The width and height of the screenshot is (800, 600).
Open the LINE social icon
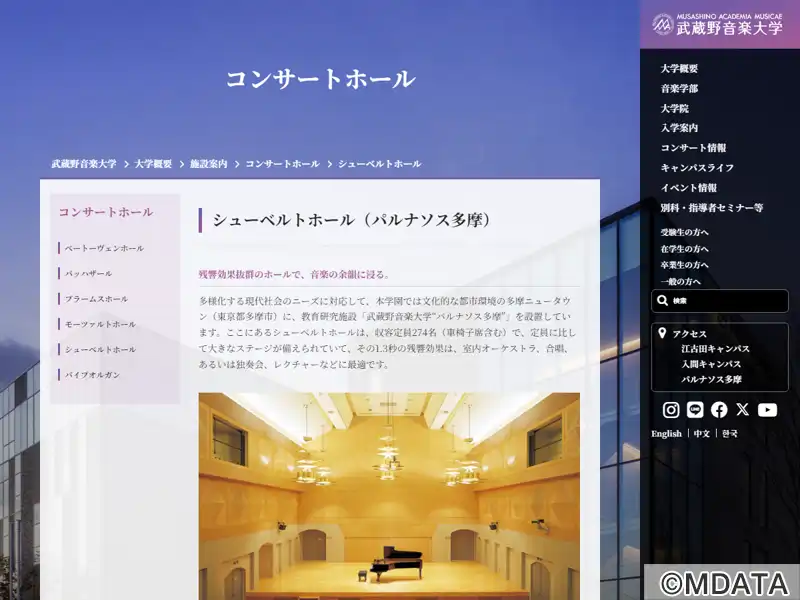pos(695,410)
